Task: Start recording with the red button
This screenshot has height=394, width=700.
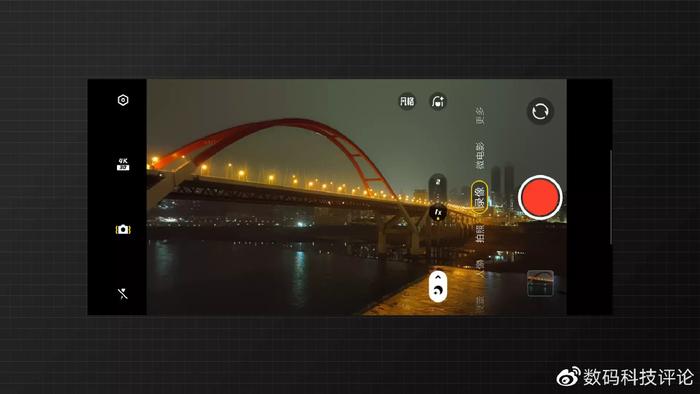Action: 540,198
